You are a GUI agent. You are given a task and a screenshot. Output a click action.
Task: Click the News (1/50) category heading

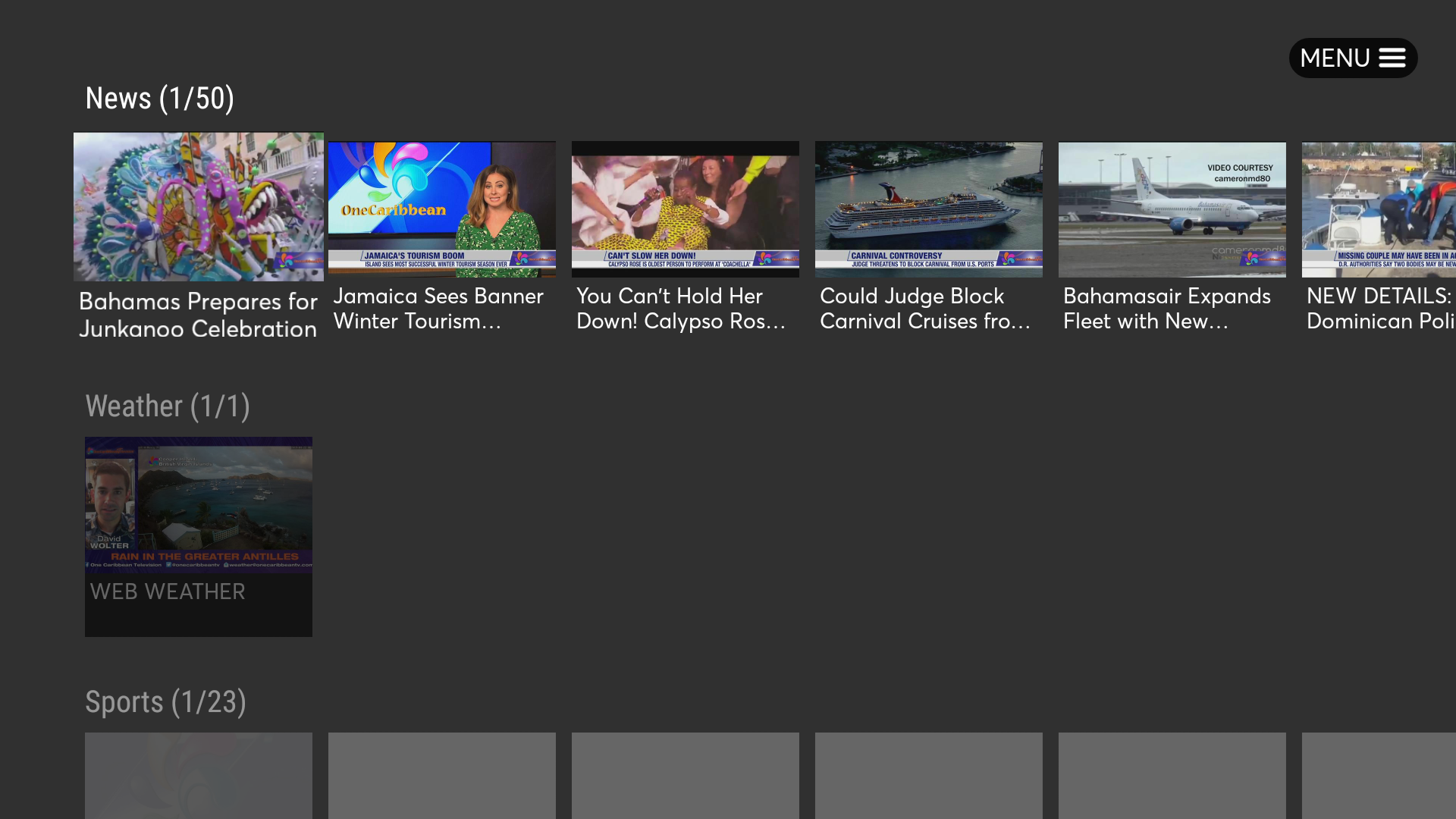[x=159, y=99]
